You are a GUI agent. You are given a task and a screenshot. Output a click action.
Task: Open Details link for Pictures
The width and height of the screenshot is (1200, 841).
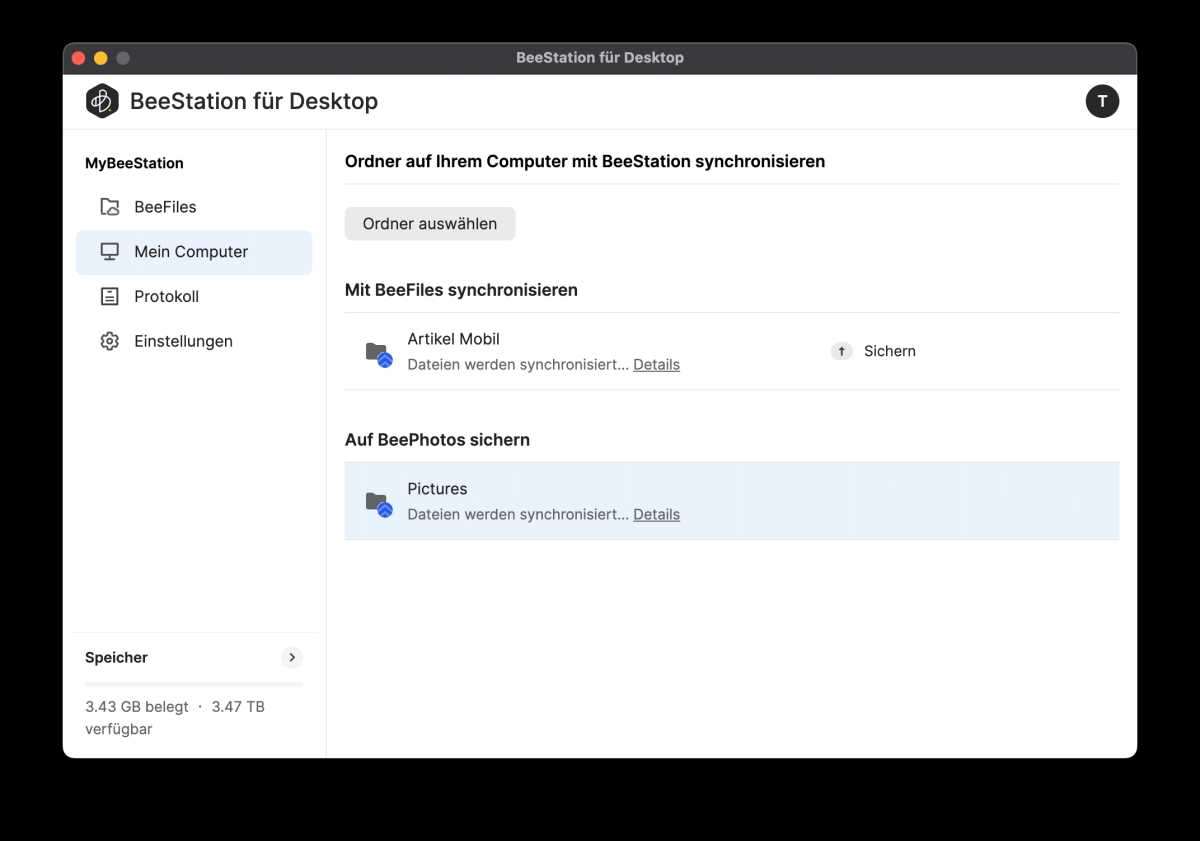tap(656, 515)
